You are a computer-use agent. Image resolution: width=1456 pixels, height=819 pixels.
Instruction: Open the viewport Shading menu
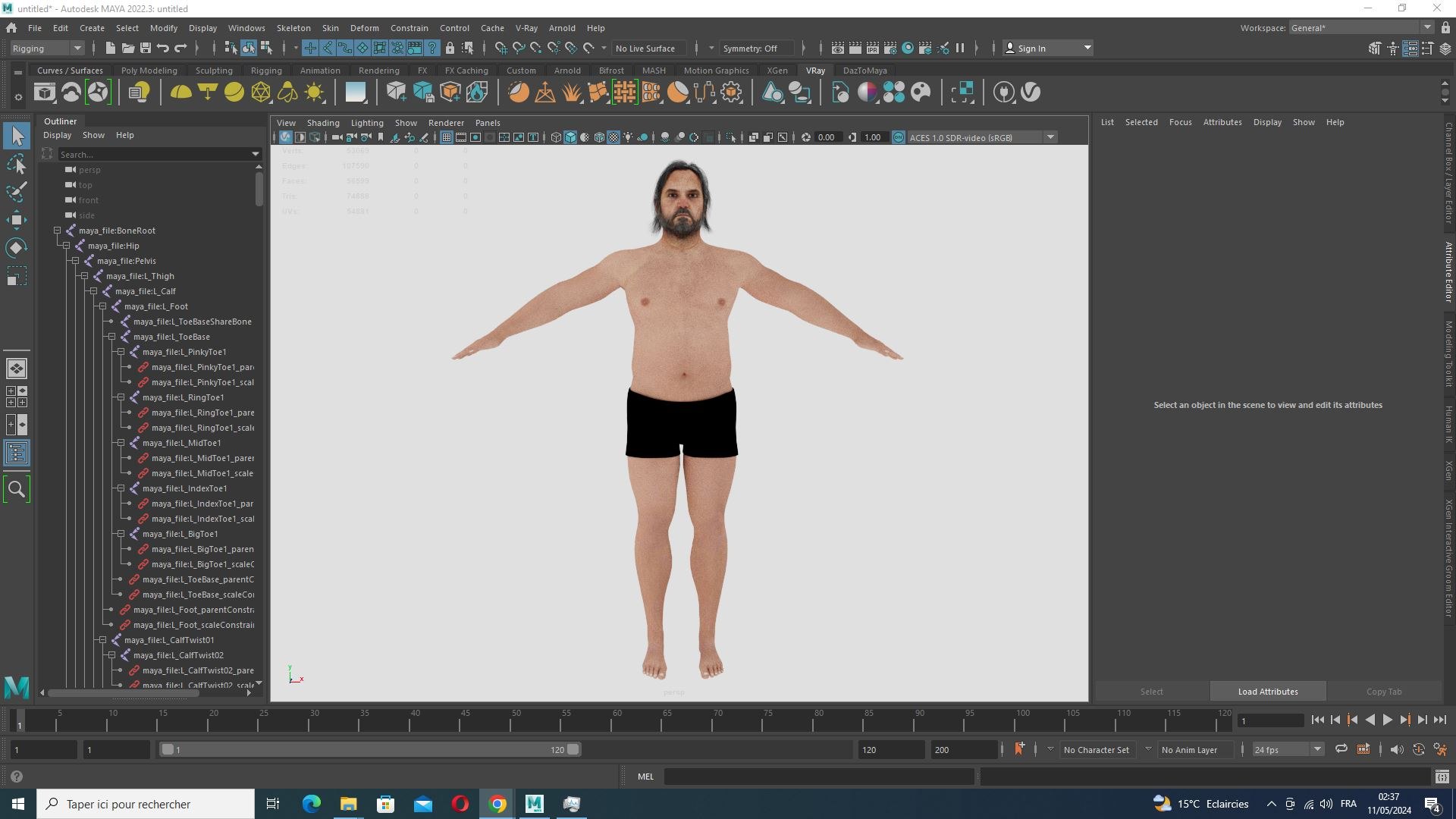pos(323,123)
